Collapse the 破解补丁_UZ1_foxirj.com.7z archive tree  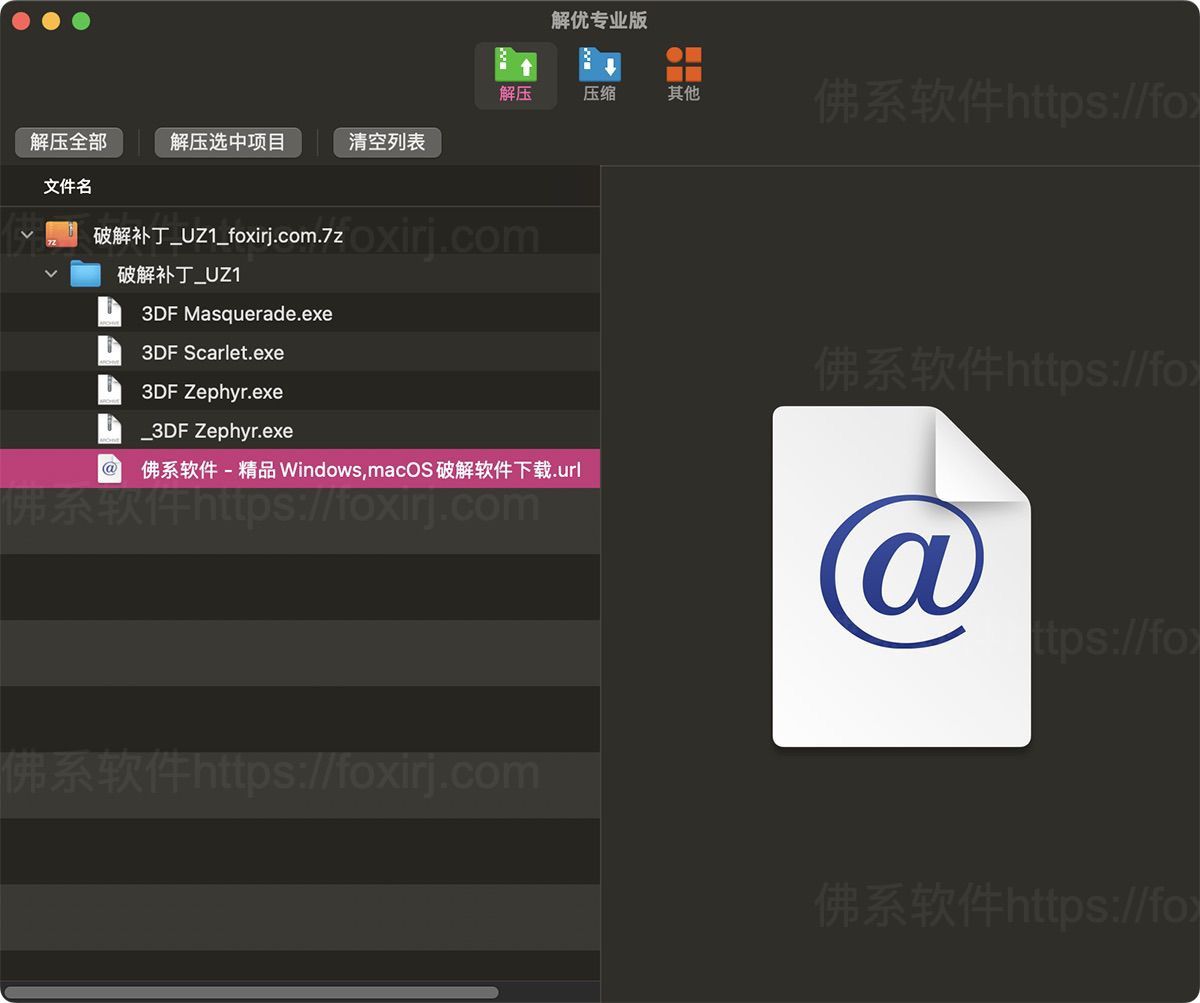pyautogui.click(x=27, y=236)
